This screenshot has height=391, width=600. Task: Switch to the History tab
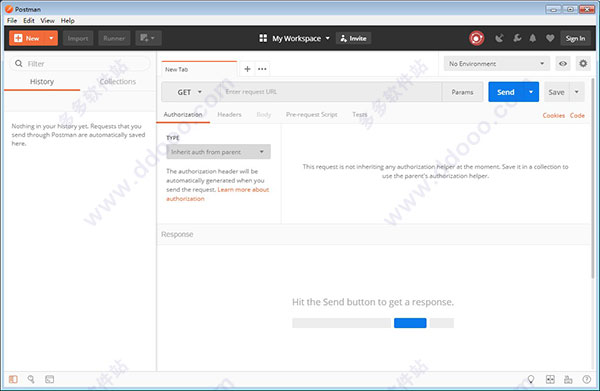pyautogui.click(x=42, y=81)
